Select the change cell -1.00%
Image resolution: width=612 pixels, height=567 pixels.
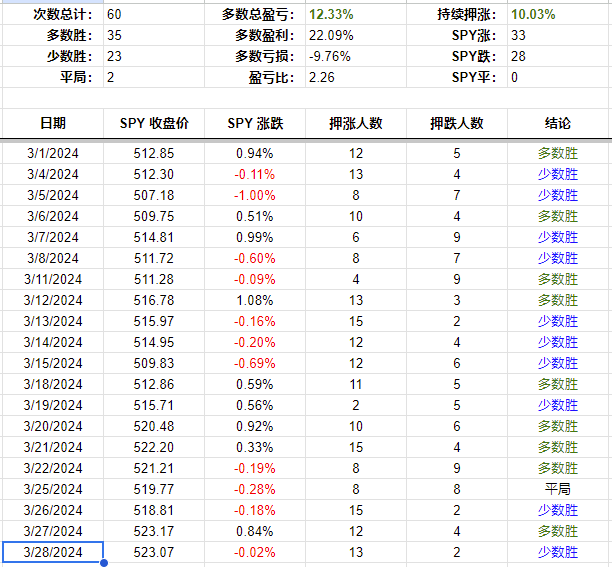coord(255,195)
